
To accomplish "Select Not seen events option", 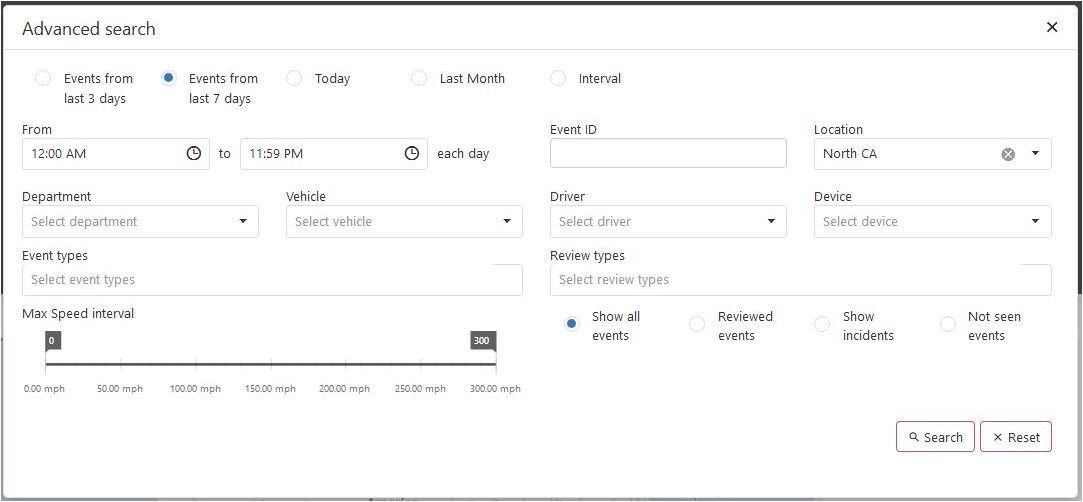I will [948, 323].
